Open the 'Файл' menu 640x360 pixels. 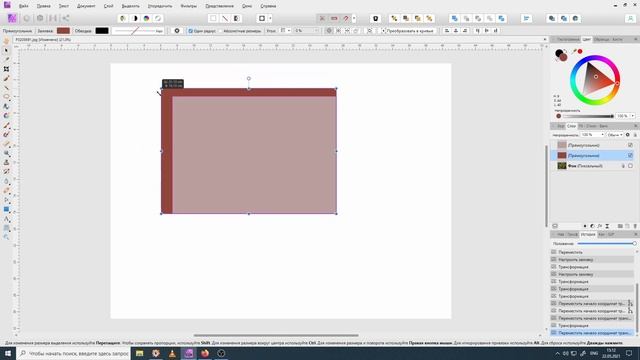(x=24, y=6)
